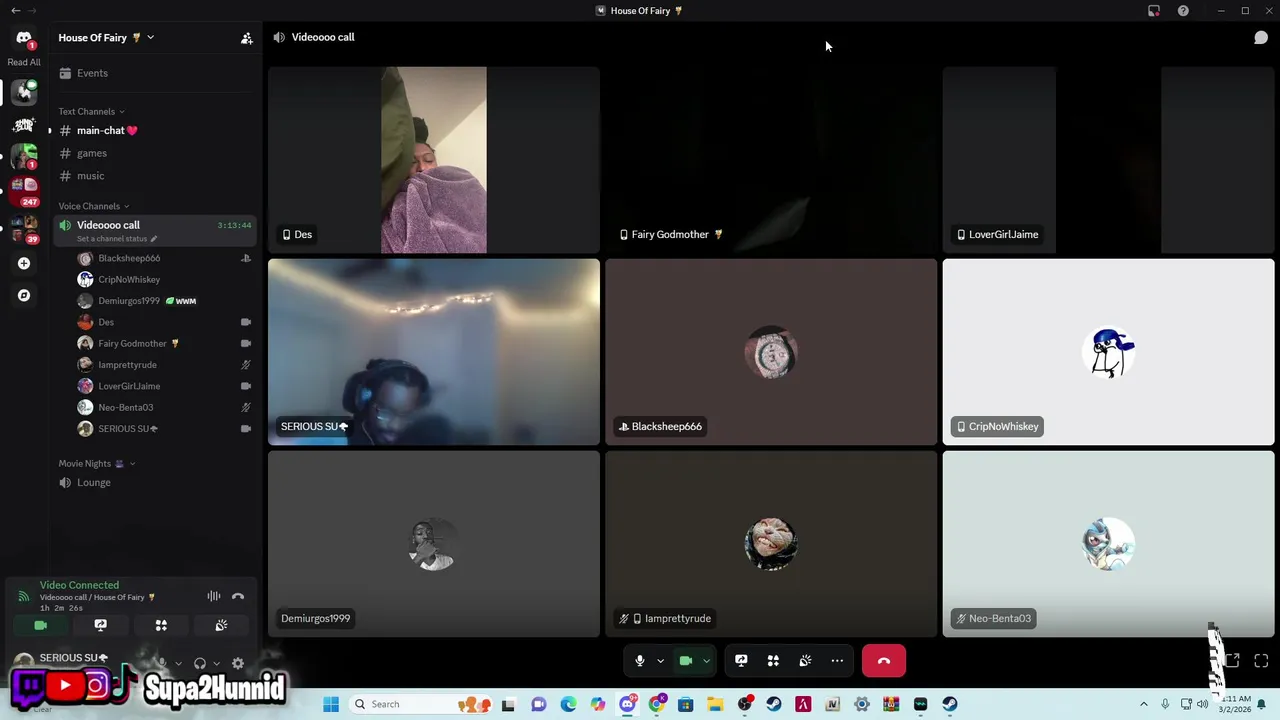Open User Settings gear icon
Screen dimensions: 1280x720
tap(238, 663)
